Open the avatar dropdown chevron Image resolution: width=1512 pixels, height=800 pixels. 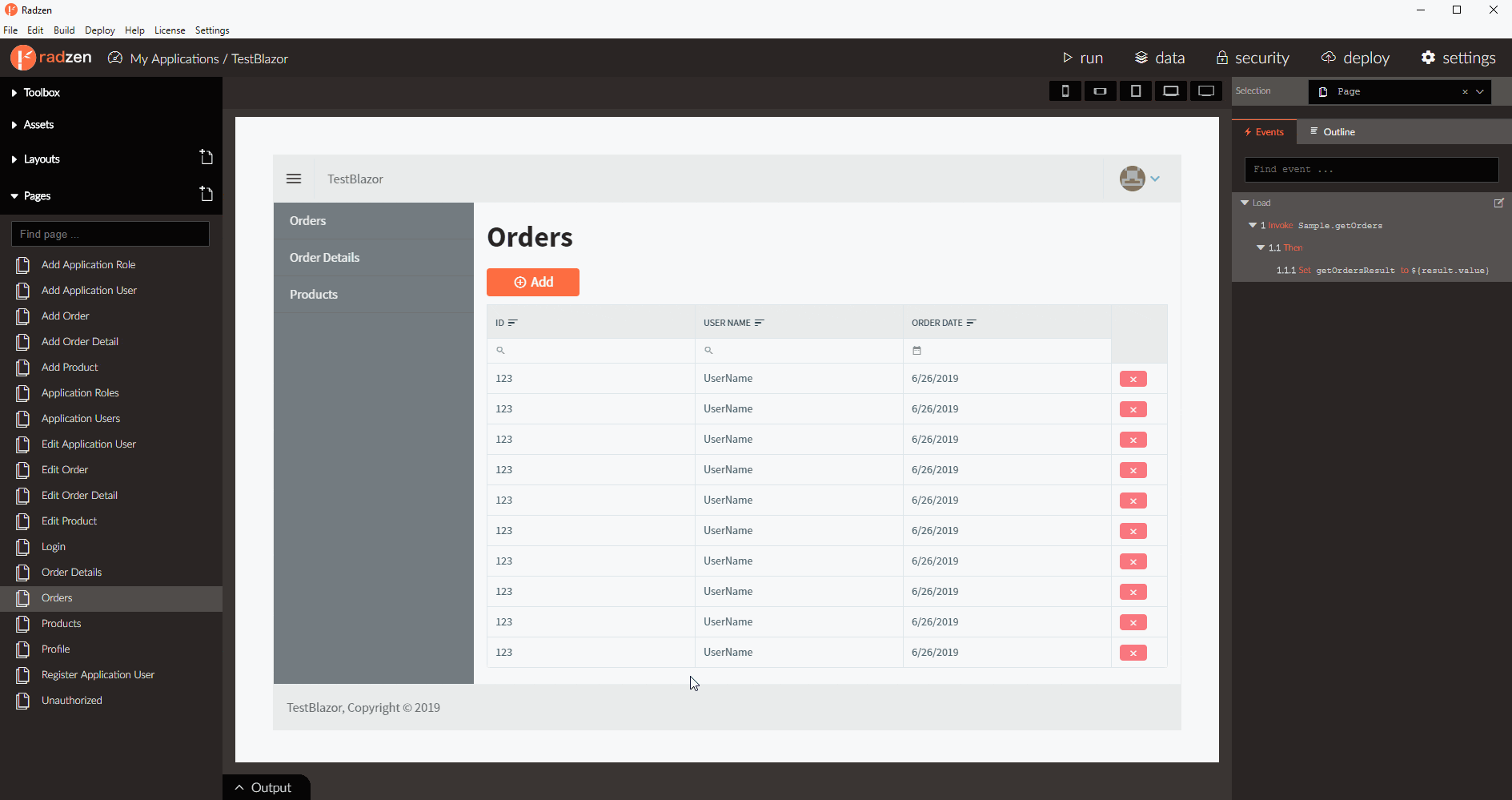(1155, 179)
